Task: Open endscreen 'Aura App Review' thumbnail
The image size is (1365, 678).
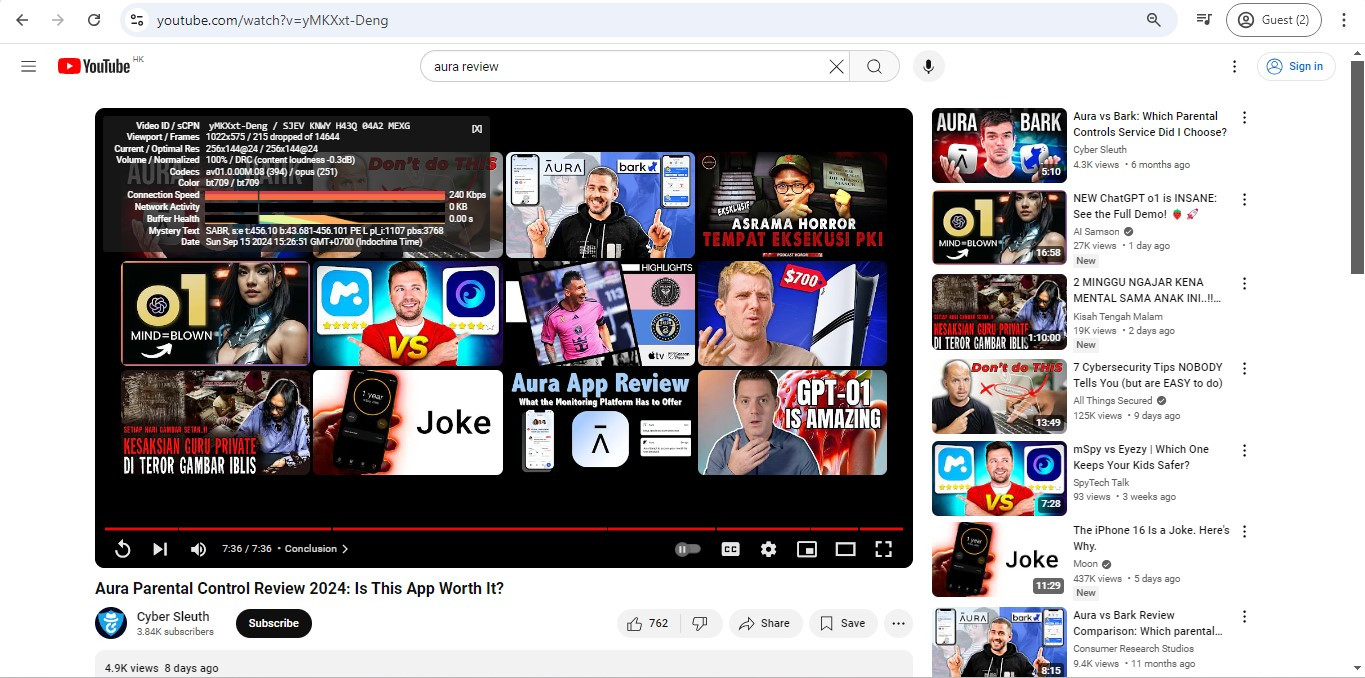Action: [600, 422]
